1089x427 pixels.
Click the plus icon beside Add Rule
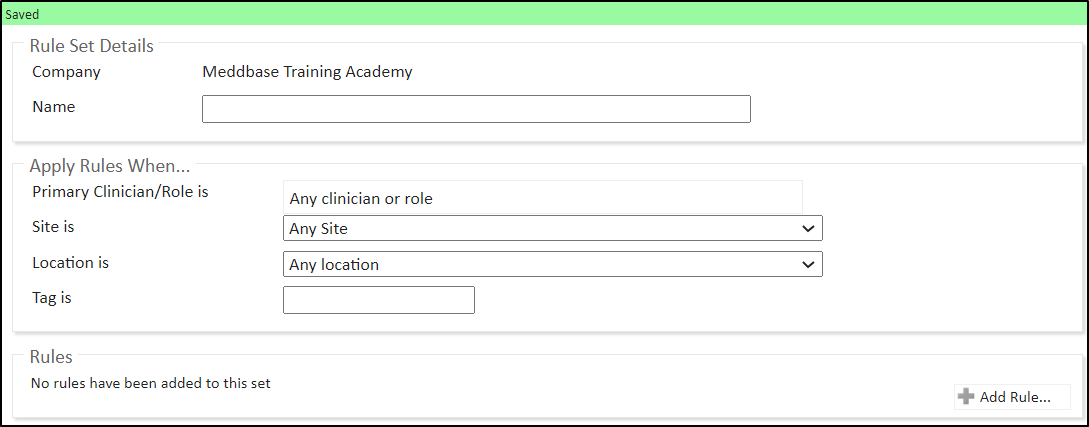tap(966, 397)
